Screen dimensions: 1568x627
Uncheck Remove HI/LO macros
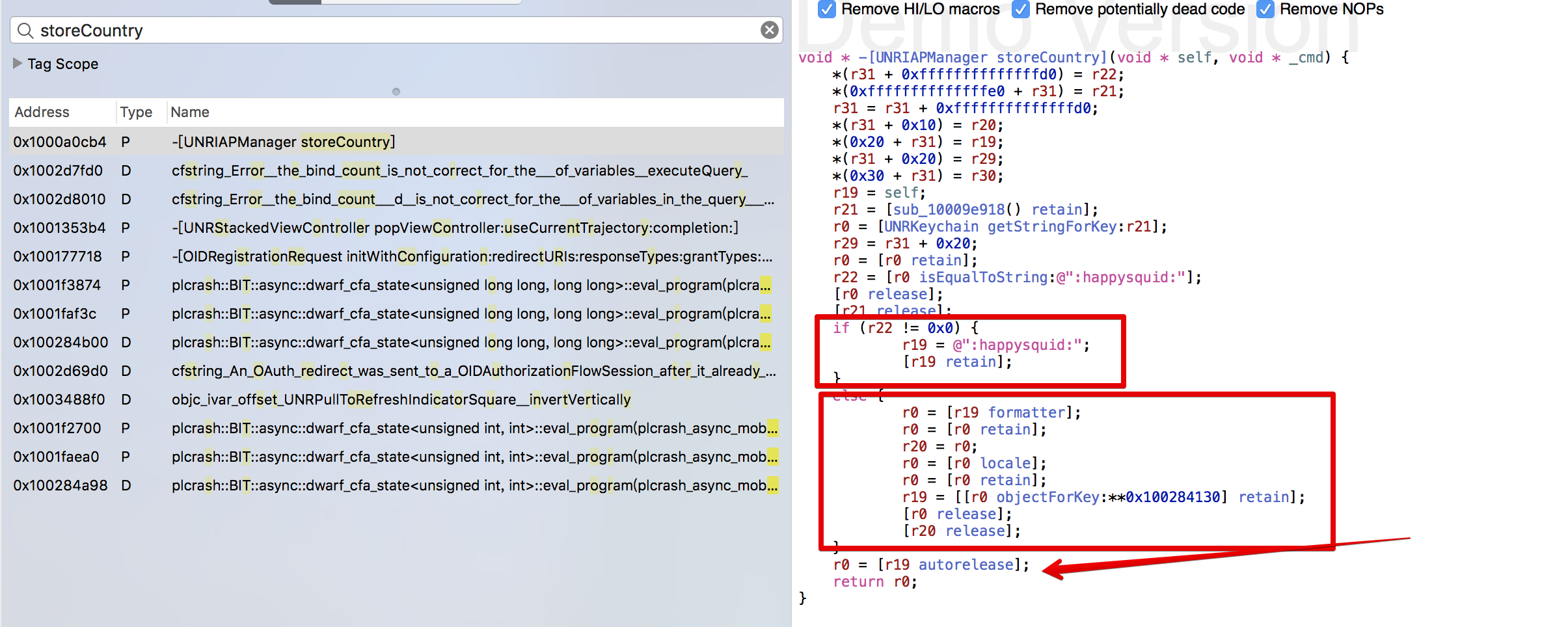coord(826,9)
